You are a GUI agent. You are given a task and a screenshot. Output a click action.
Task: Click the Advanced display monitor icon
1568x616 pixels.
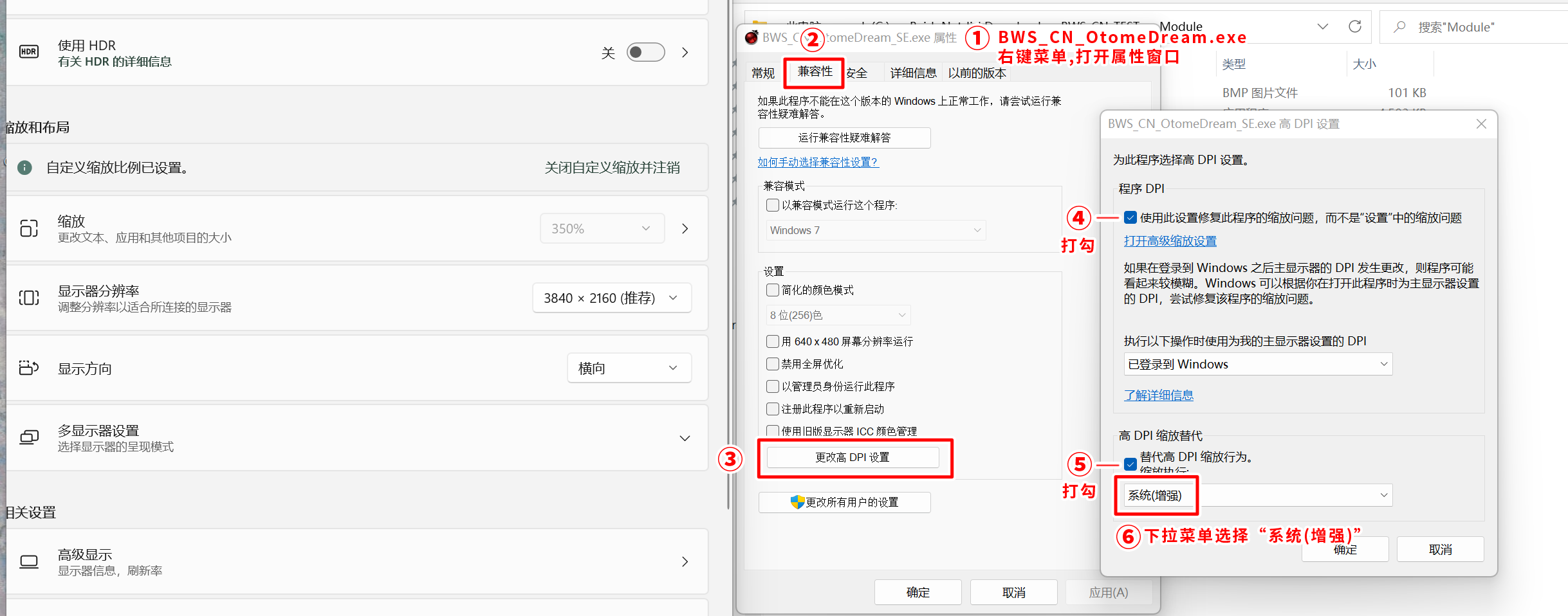pyautogui.click(x=29, y=561)
